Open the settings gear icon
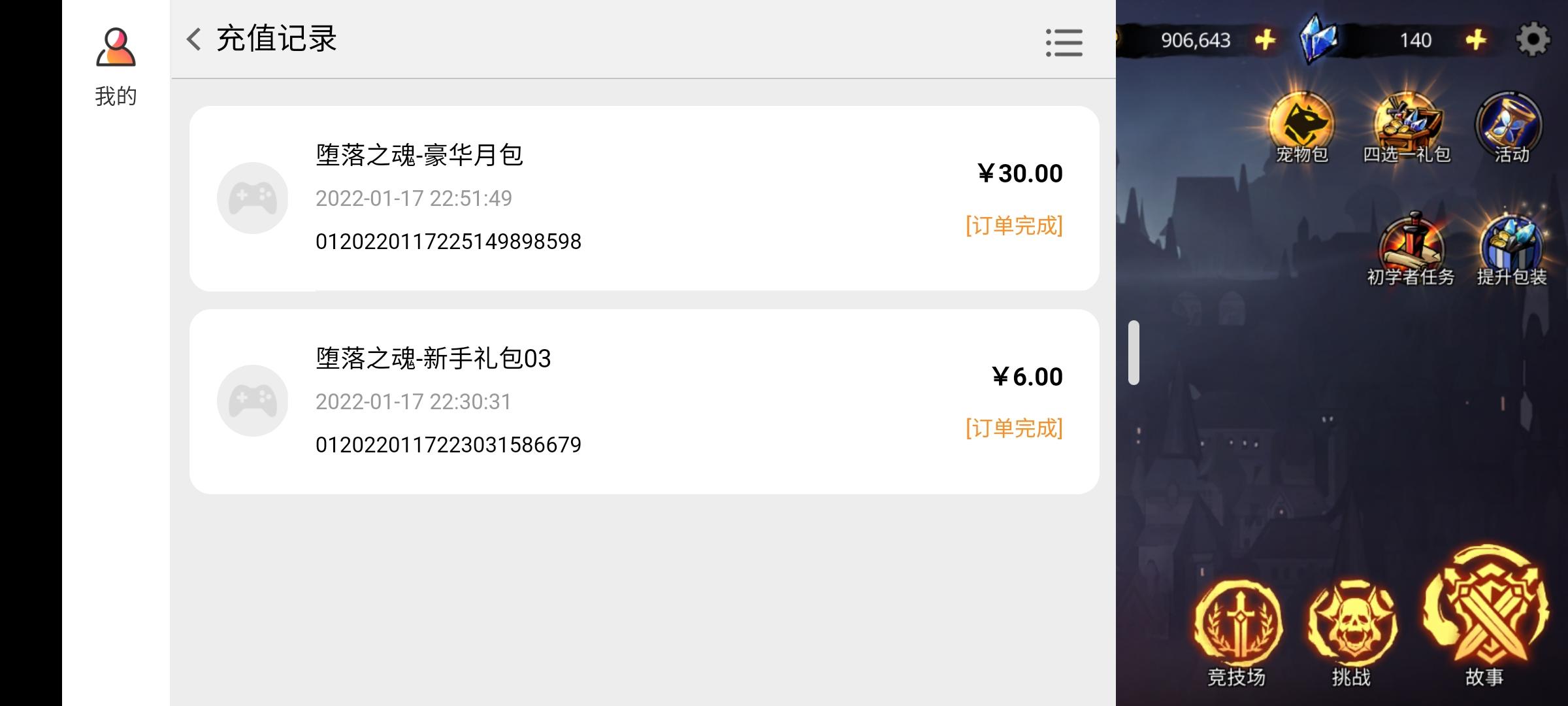The image size is (1568, 706). point(1533,40)
